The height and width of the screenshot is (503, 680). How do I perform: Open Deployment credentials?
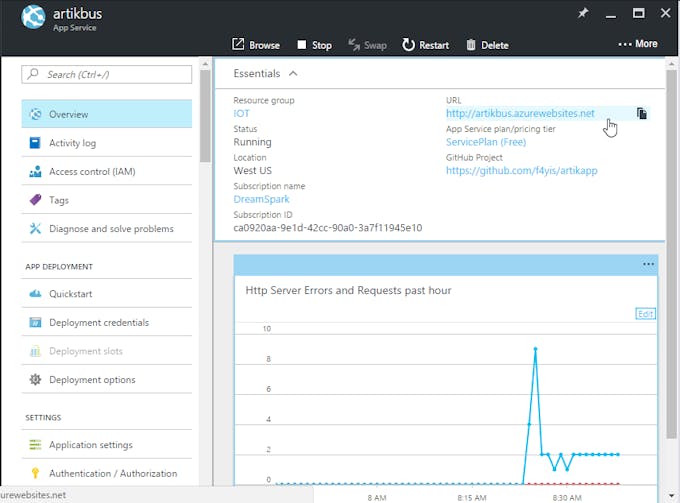click(107, 322)
